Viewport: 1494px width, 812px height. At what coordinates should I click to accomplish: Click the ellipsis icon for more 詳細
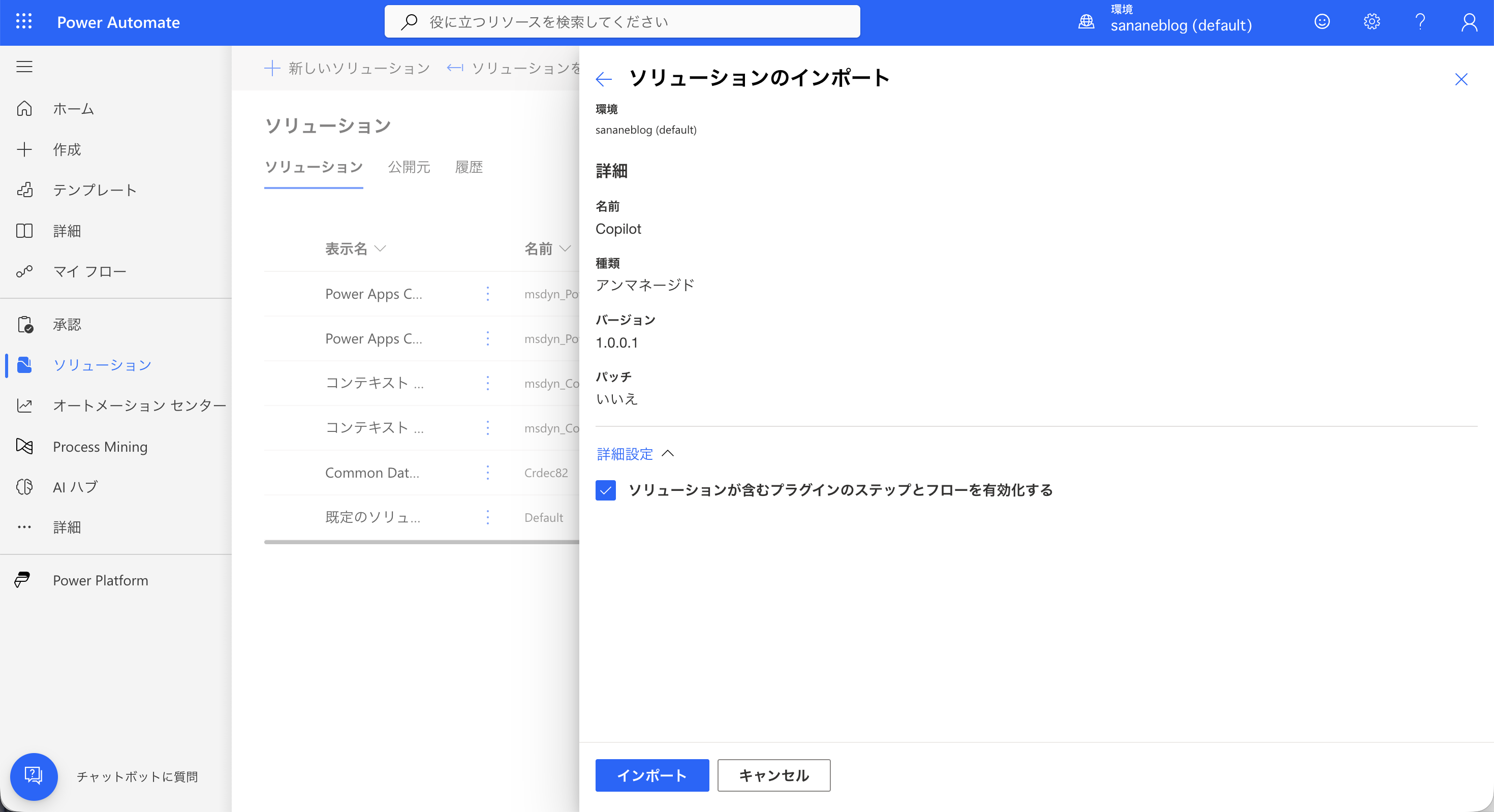[24, 527]
